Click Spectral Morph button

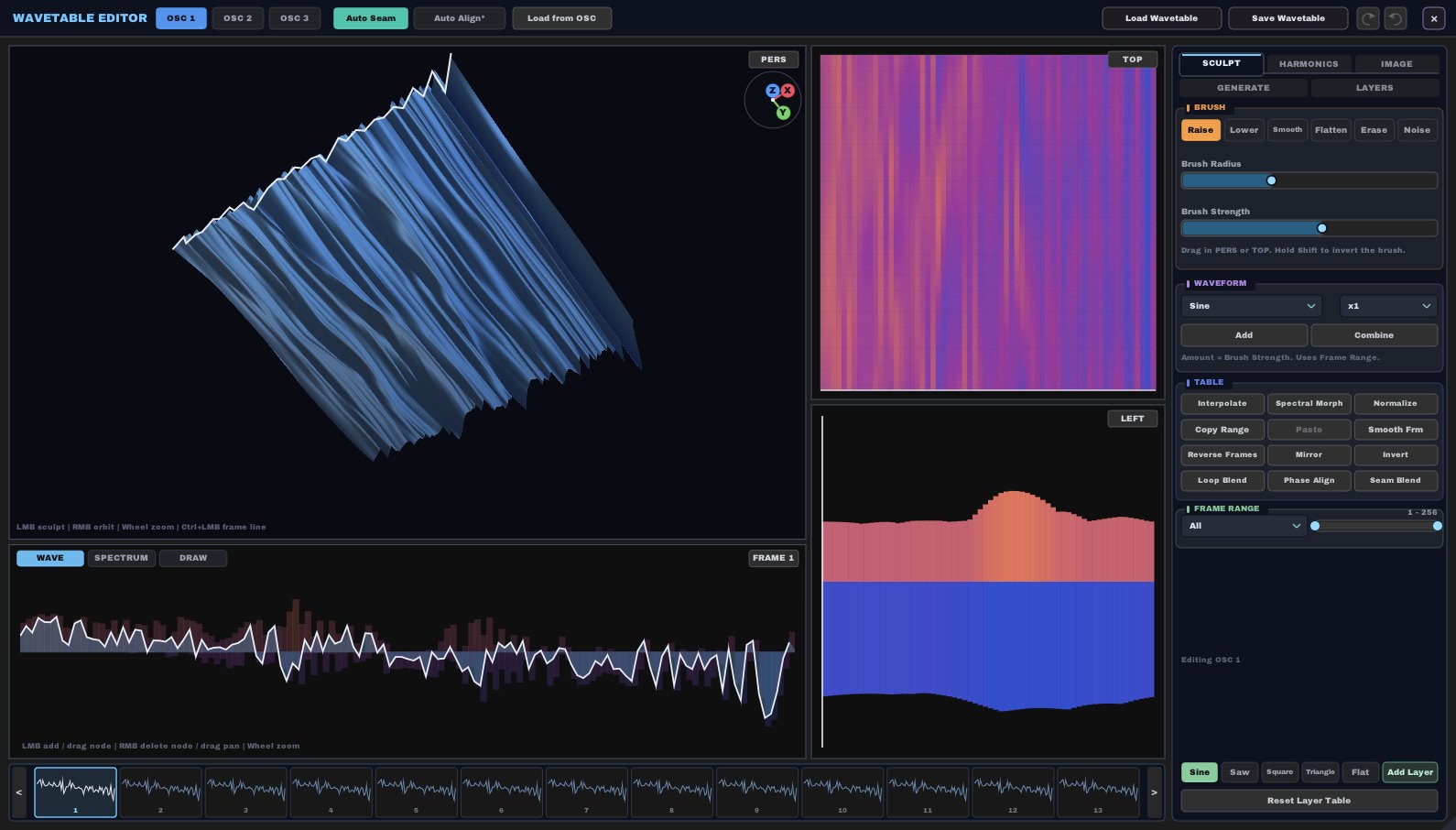point(1309,404)
